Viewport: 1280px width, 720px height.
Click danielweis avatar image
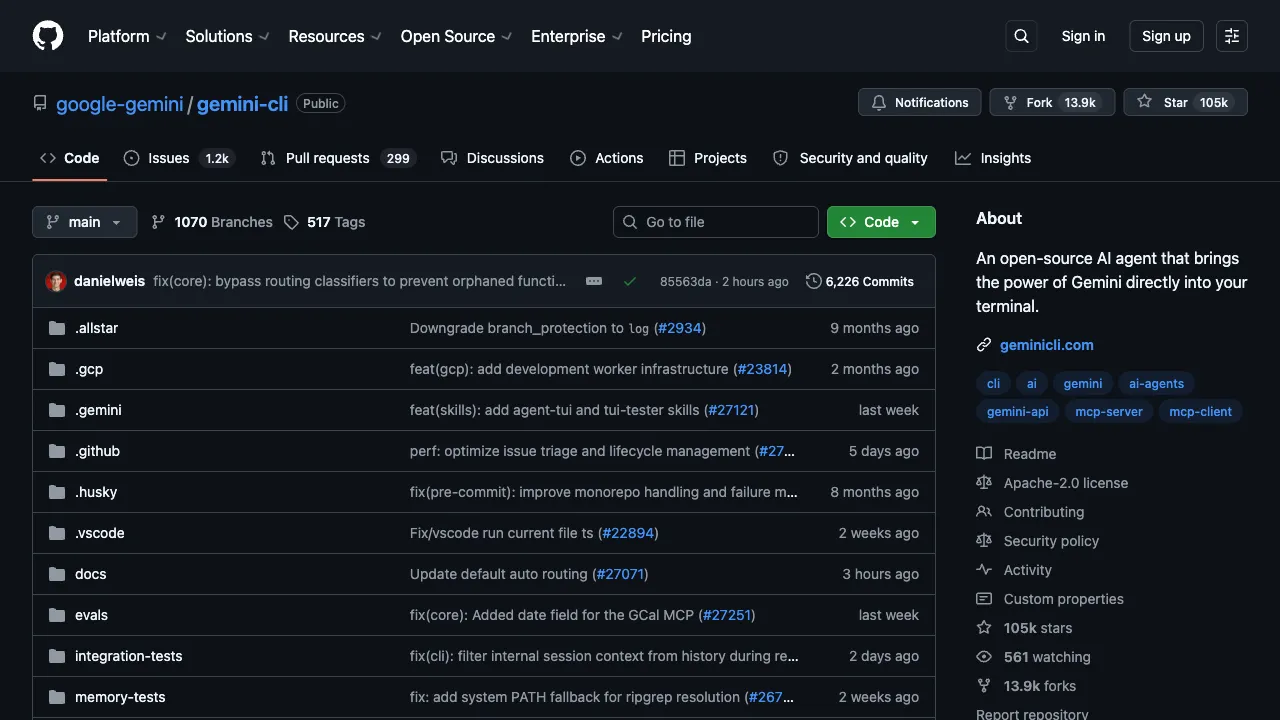[56, 282]
